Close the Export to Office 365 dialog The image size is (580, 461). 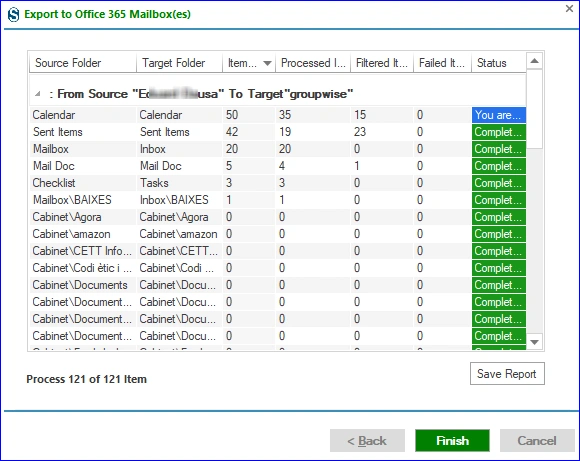tap(569, 9)
